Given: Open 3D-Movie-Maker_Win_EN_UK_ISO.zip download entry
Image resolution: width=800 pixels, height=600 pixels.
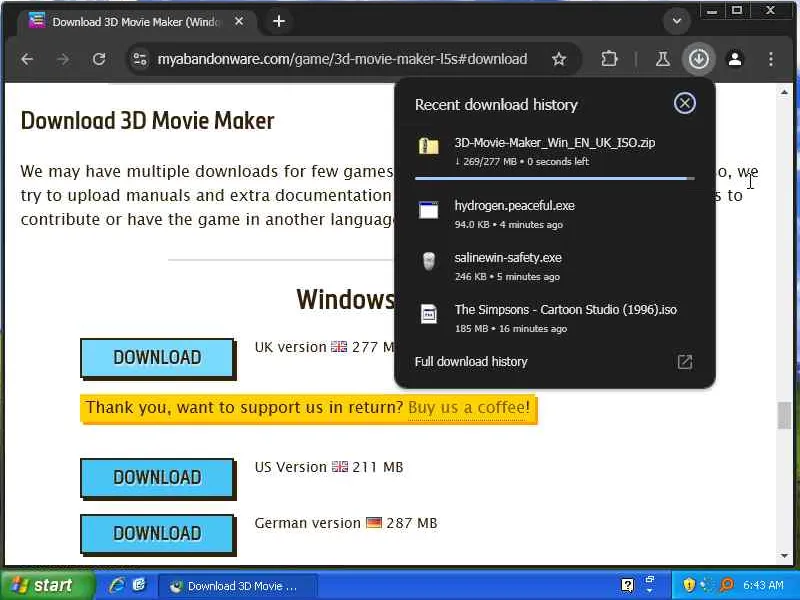Looking at the screenshot, I should click(555, 152).
